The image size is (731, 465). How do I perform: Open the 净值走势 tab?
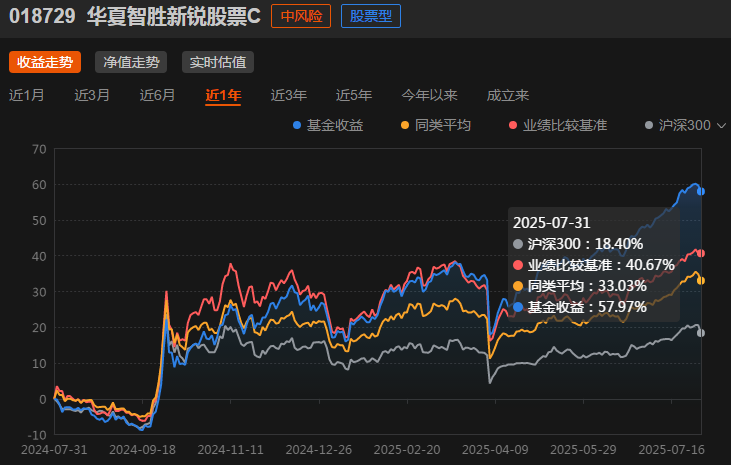pyautogui.click(x=131, y=62)
